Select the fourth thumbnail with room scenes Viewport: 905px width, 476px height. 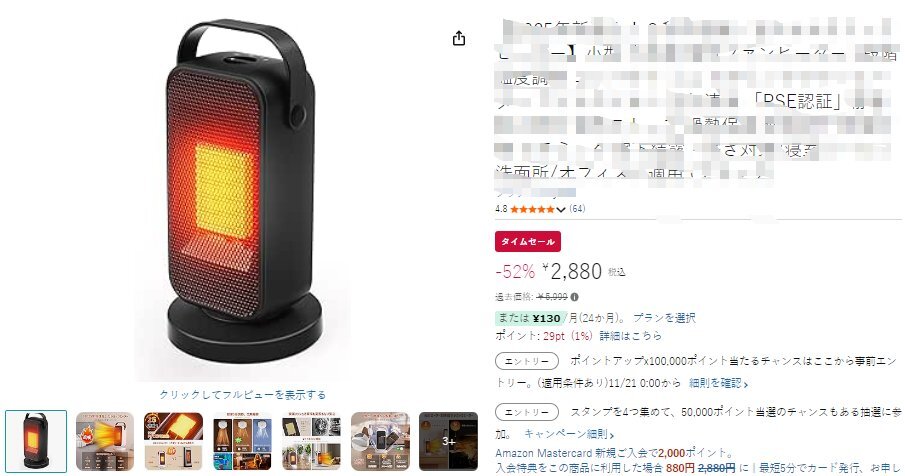pos(242,441)
